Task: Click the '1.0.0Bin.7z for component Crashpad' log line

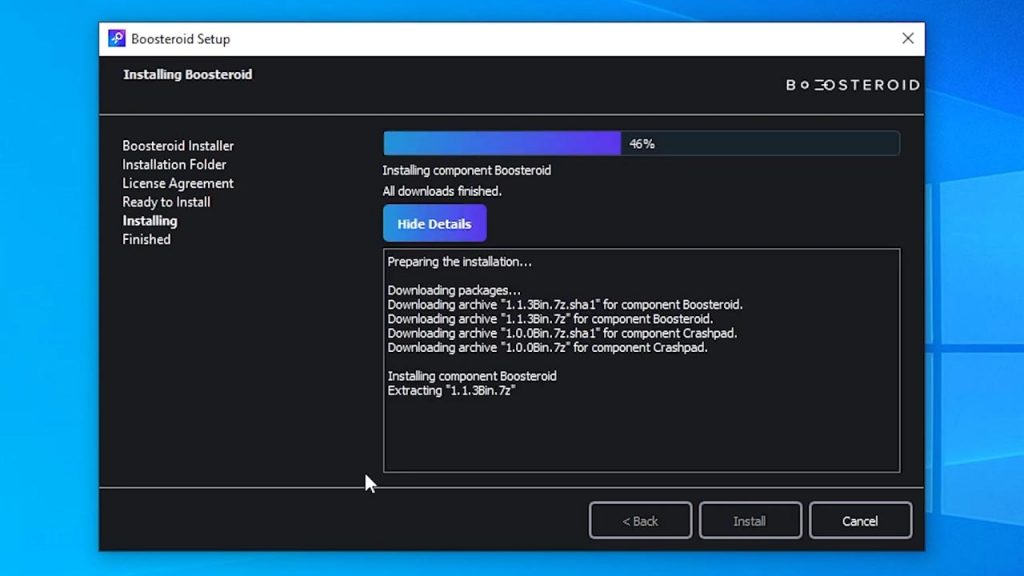Action: click(547, 347)
